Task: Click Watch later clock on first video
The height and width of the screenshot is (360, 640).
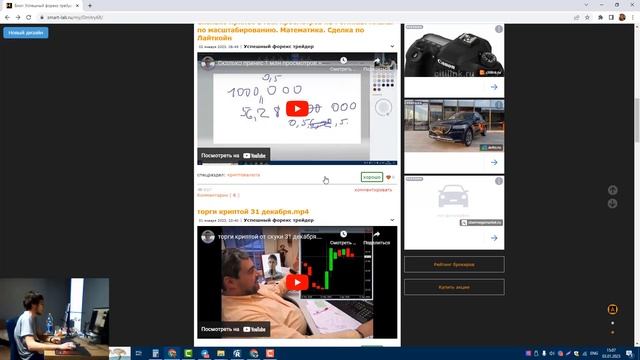Action: tap(344, 60)
